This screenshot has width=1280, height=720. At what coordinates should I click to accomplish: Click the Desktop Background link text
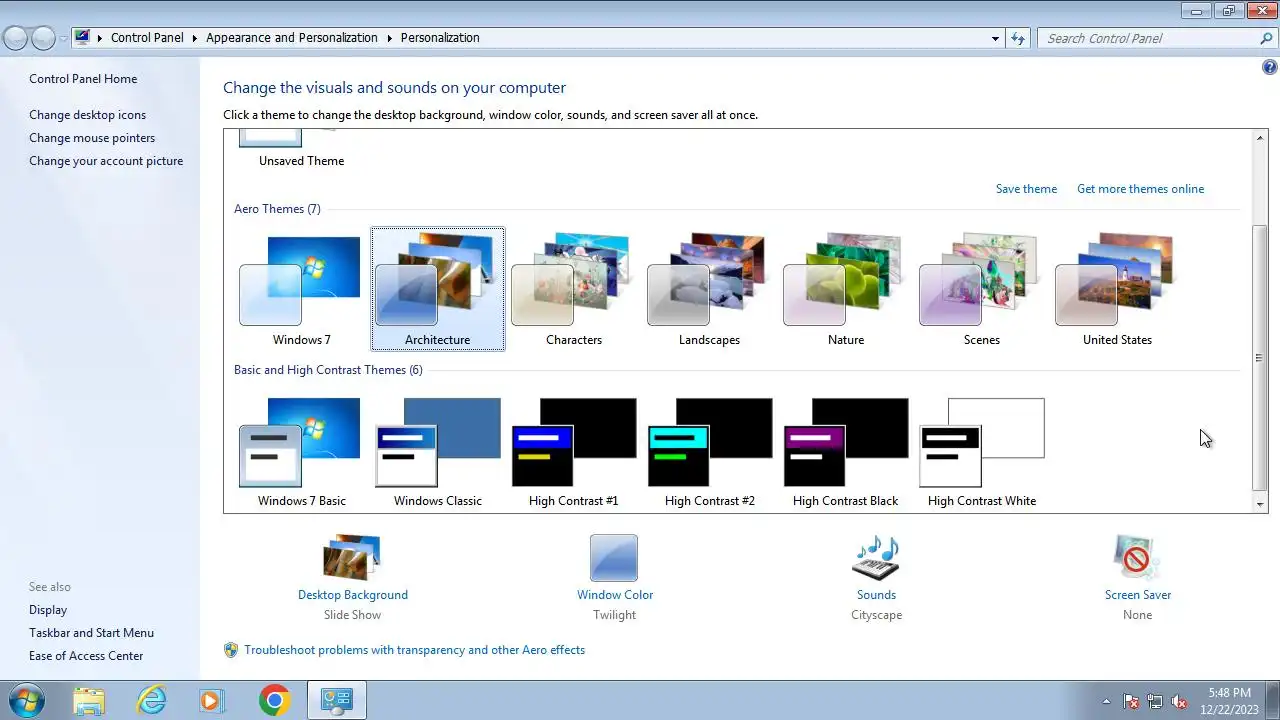353,595
